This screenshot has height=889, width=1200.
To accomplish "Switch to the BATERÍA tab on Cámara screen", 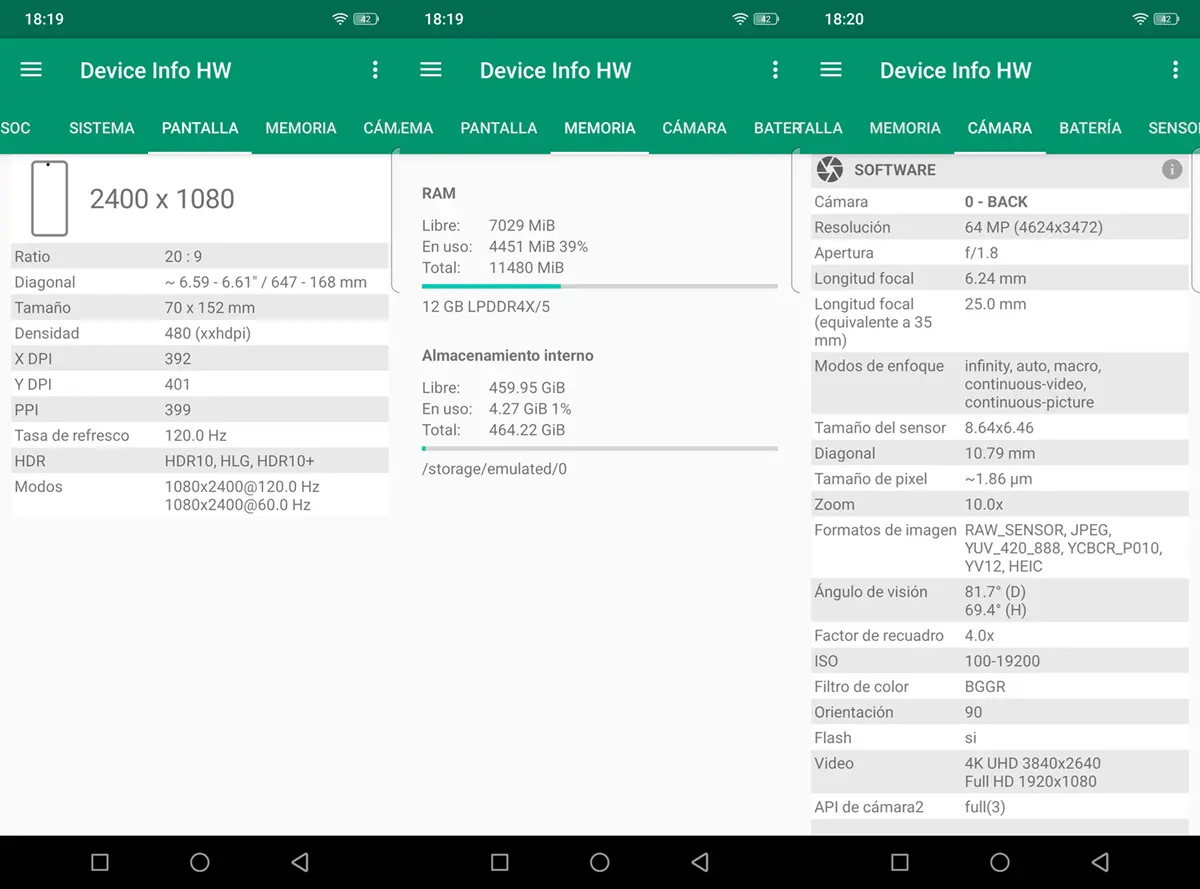I will pos(1090,128).
